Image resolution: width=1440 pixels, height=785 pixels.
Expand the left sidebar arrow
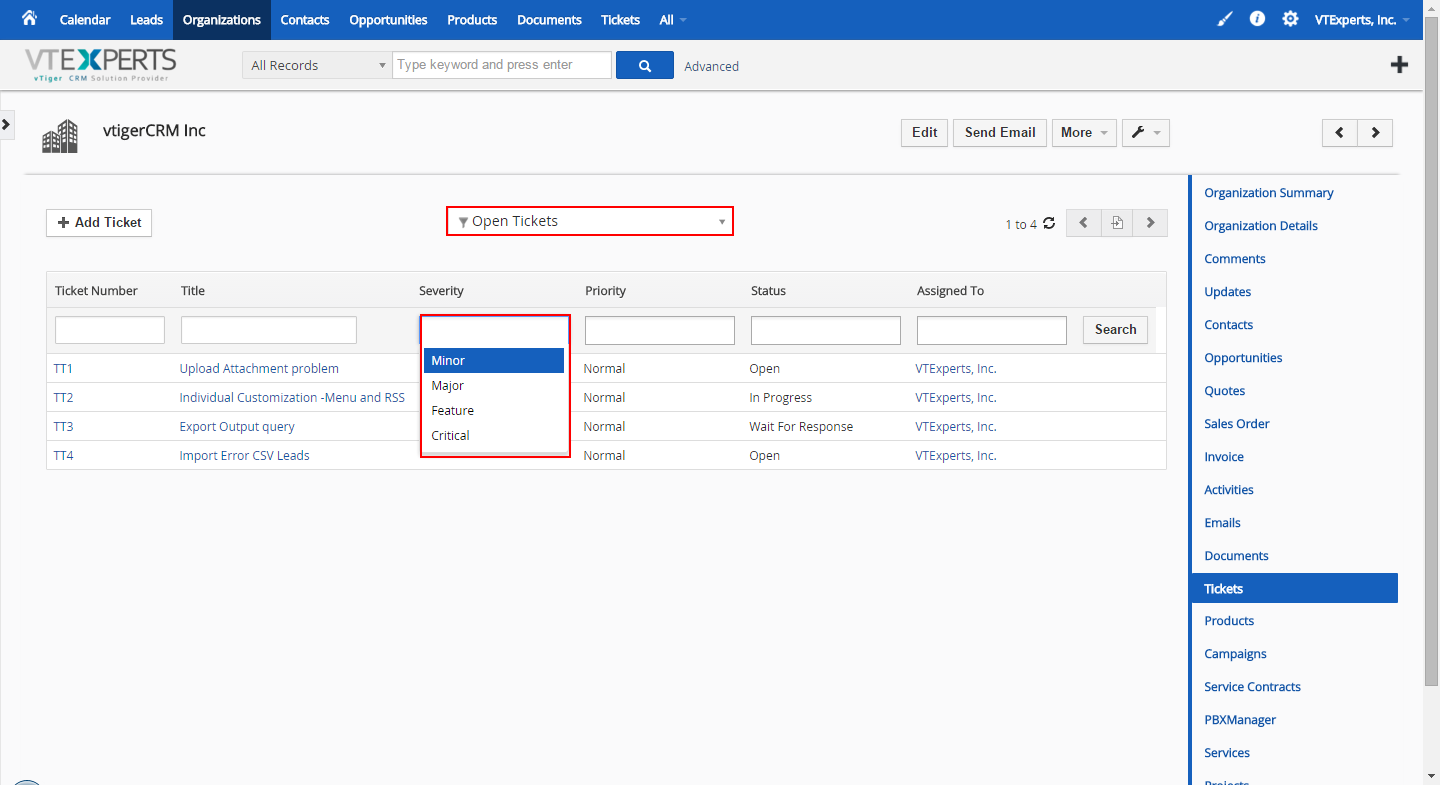[x=6, y=124]
